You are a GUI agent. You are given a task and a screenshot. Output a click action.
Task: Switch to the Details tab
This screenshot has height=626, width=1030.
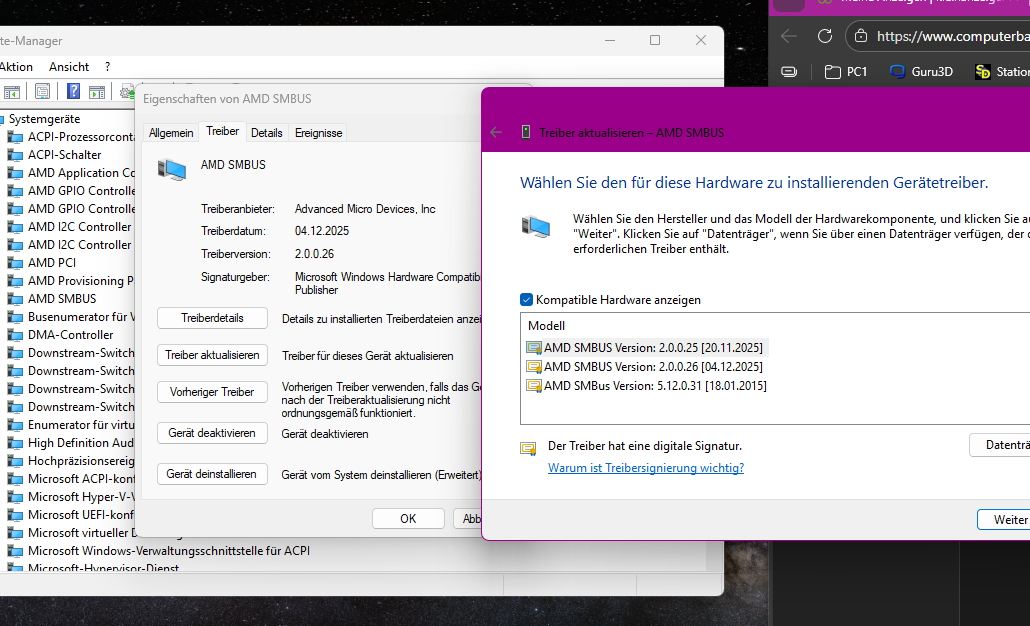[267, 133]
